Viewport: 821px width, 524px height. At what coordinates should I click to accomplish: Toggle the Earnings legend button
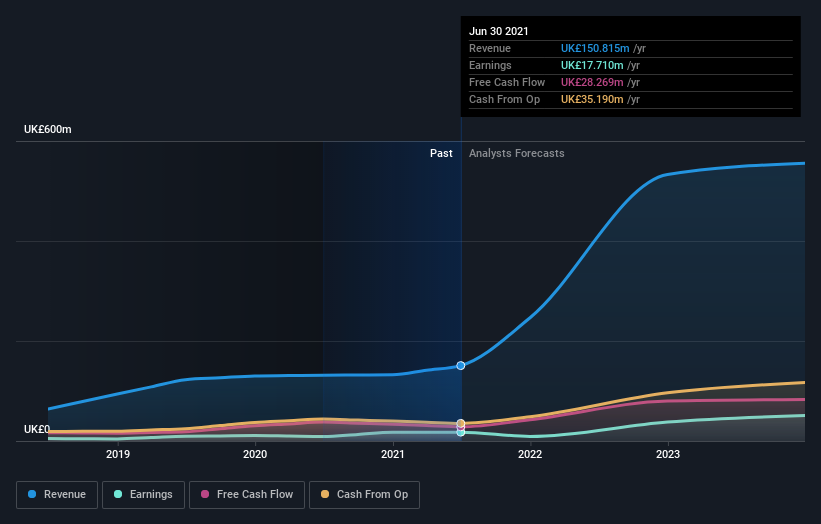[x=143, y=495]
